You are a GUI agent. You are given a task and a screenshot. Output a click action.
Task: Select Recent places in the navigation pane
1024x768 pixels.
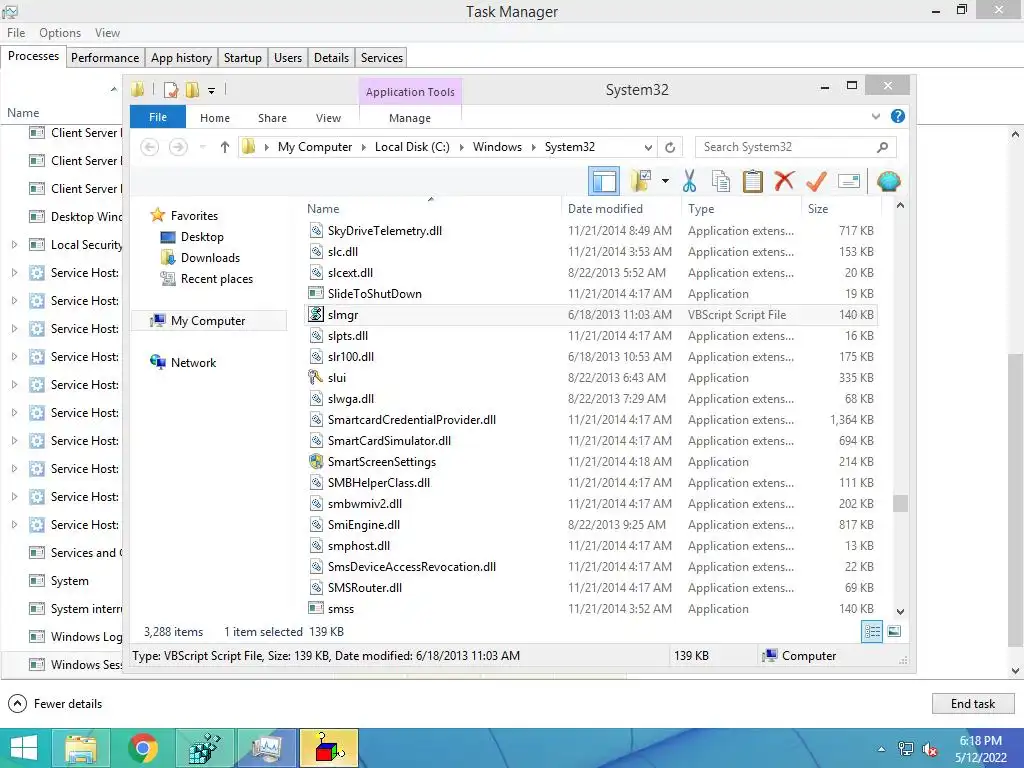(217, 279)
